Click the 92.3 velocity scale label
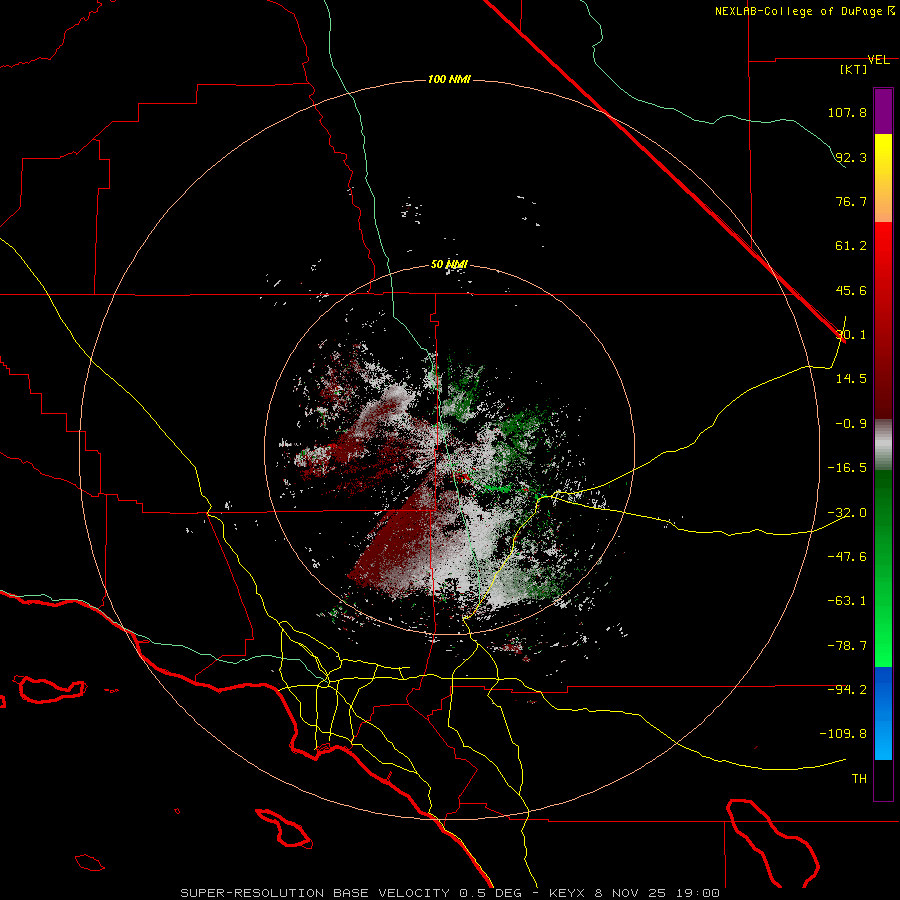Viewport: 900px width, 900px height. point(850,157)
